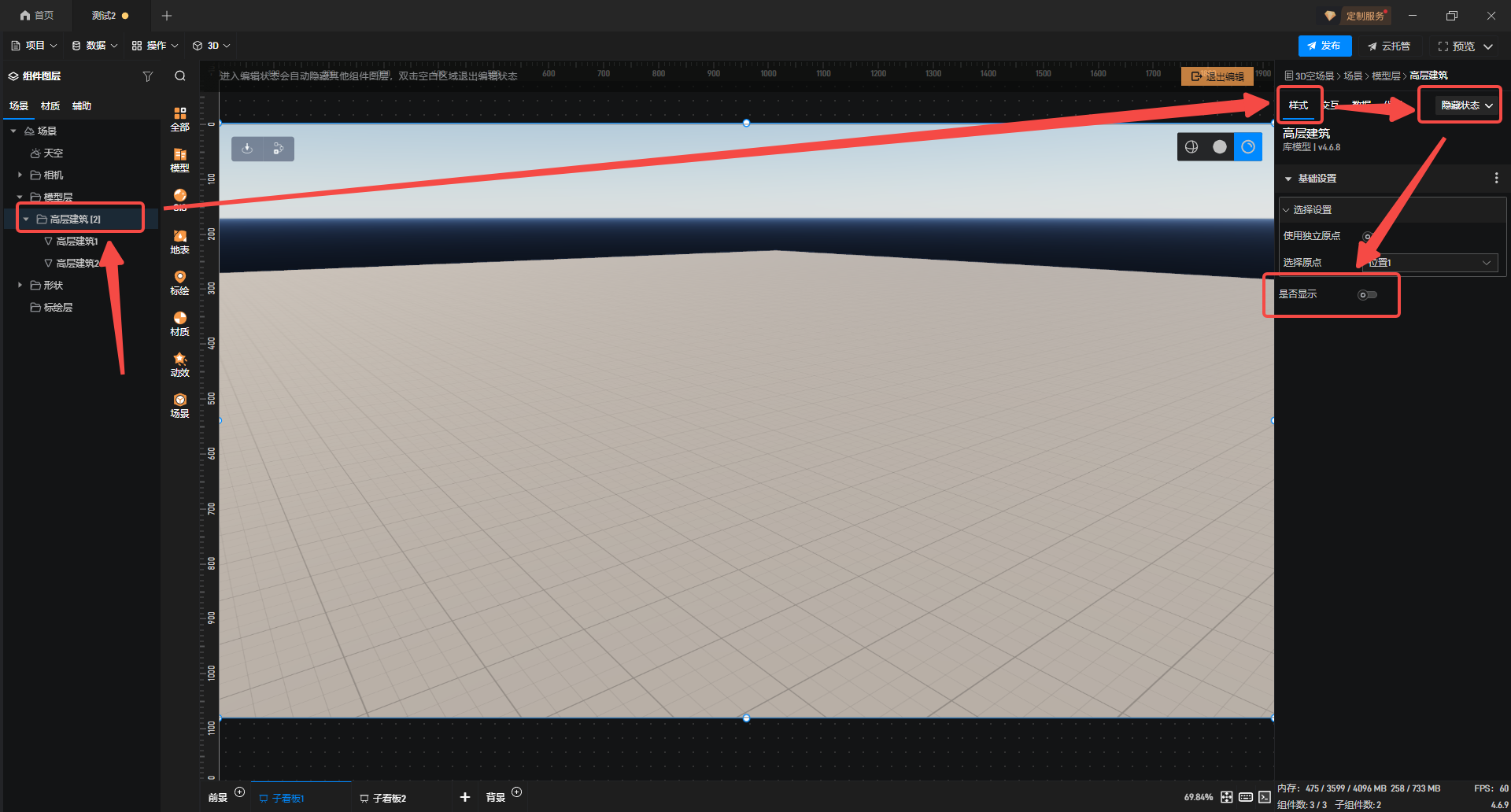1511x812 pixels.
Task: Click the 标绘 marker category icon
Action: pos(179,282)
